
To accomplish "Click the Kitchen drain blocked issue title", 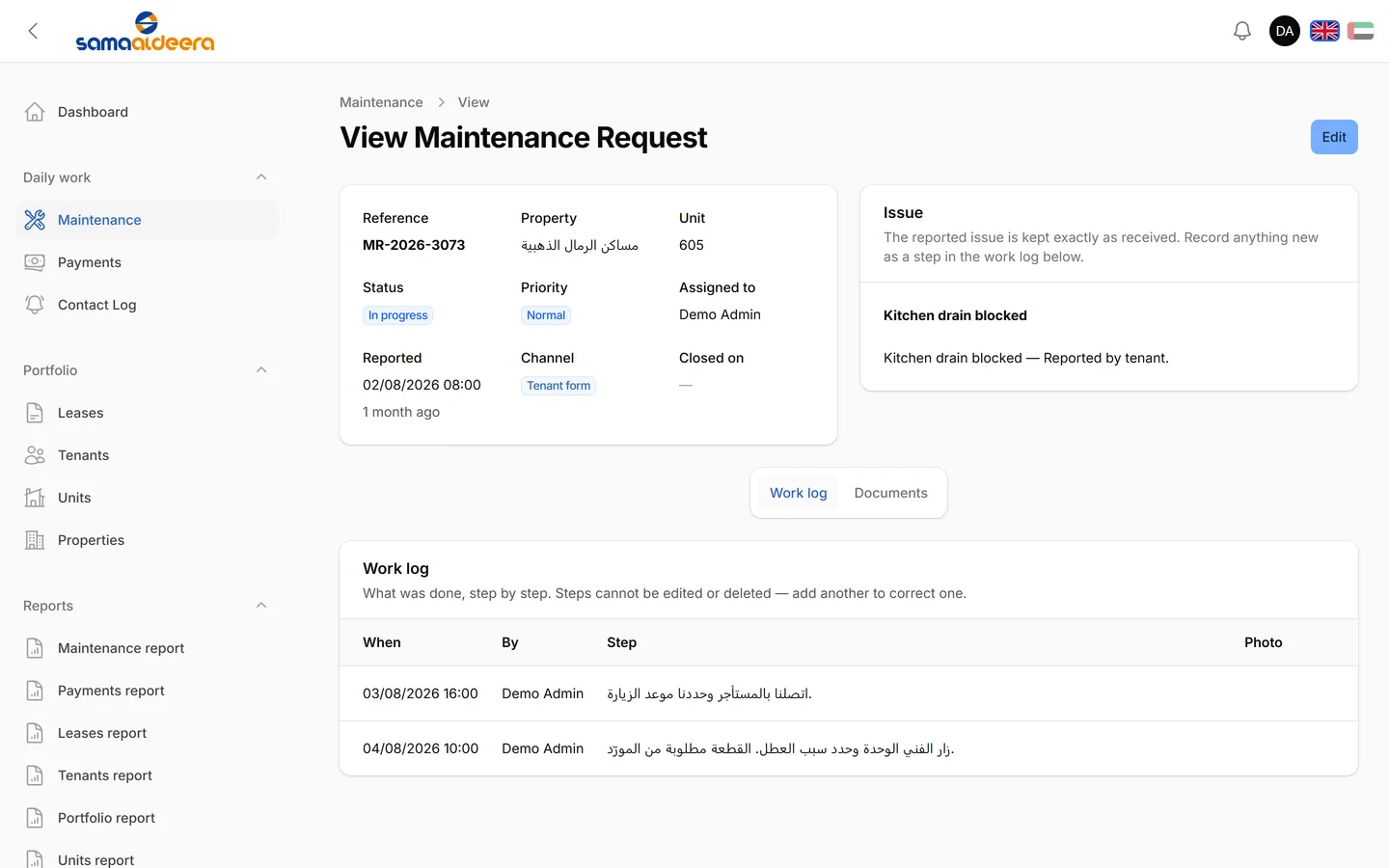I will tap(955, 315).
